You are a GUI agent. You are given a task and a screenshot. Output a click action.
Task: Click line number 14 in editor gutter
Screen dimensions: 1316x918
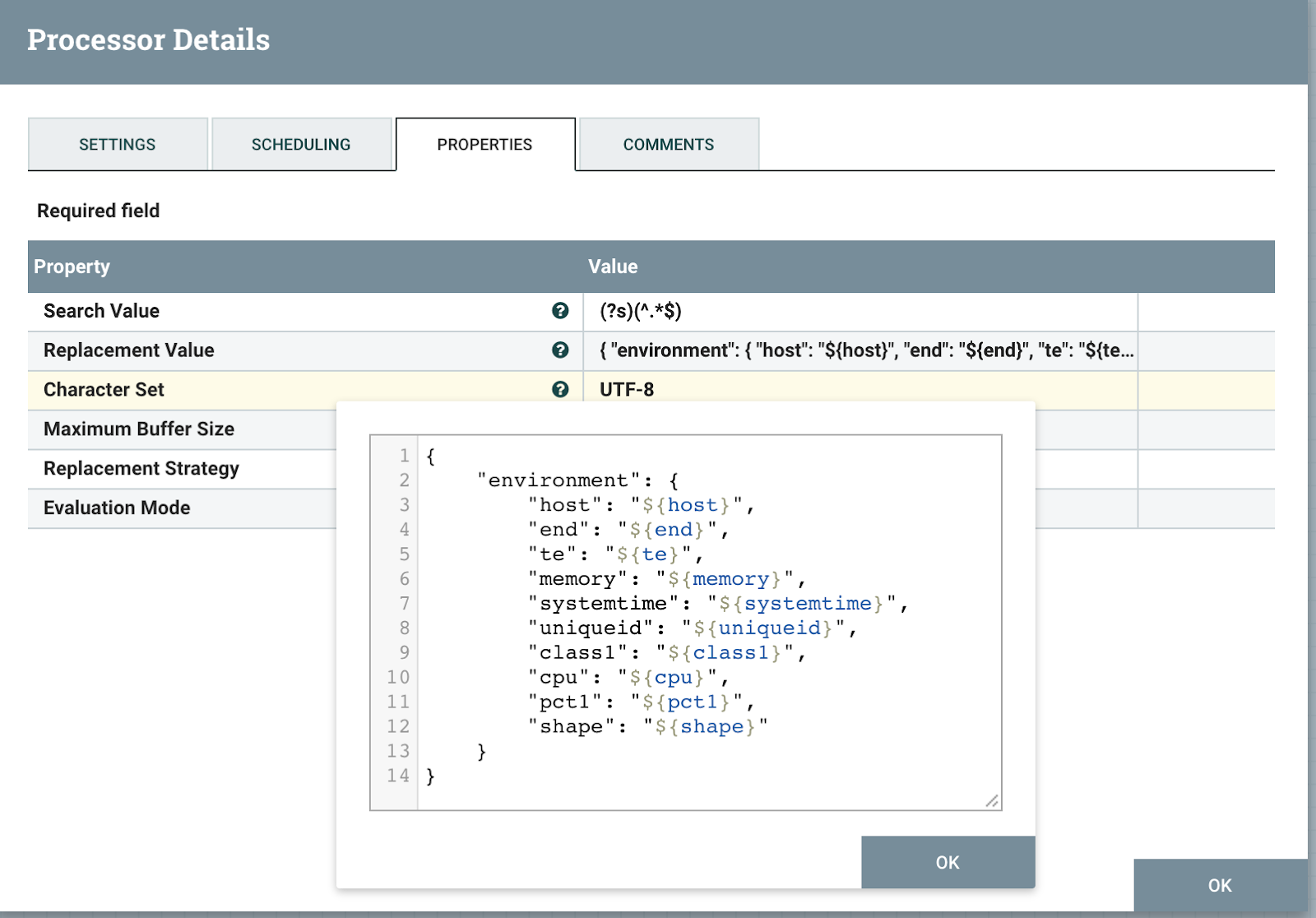tap(398, 776)
